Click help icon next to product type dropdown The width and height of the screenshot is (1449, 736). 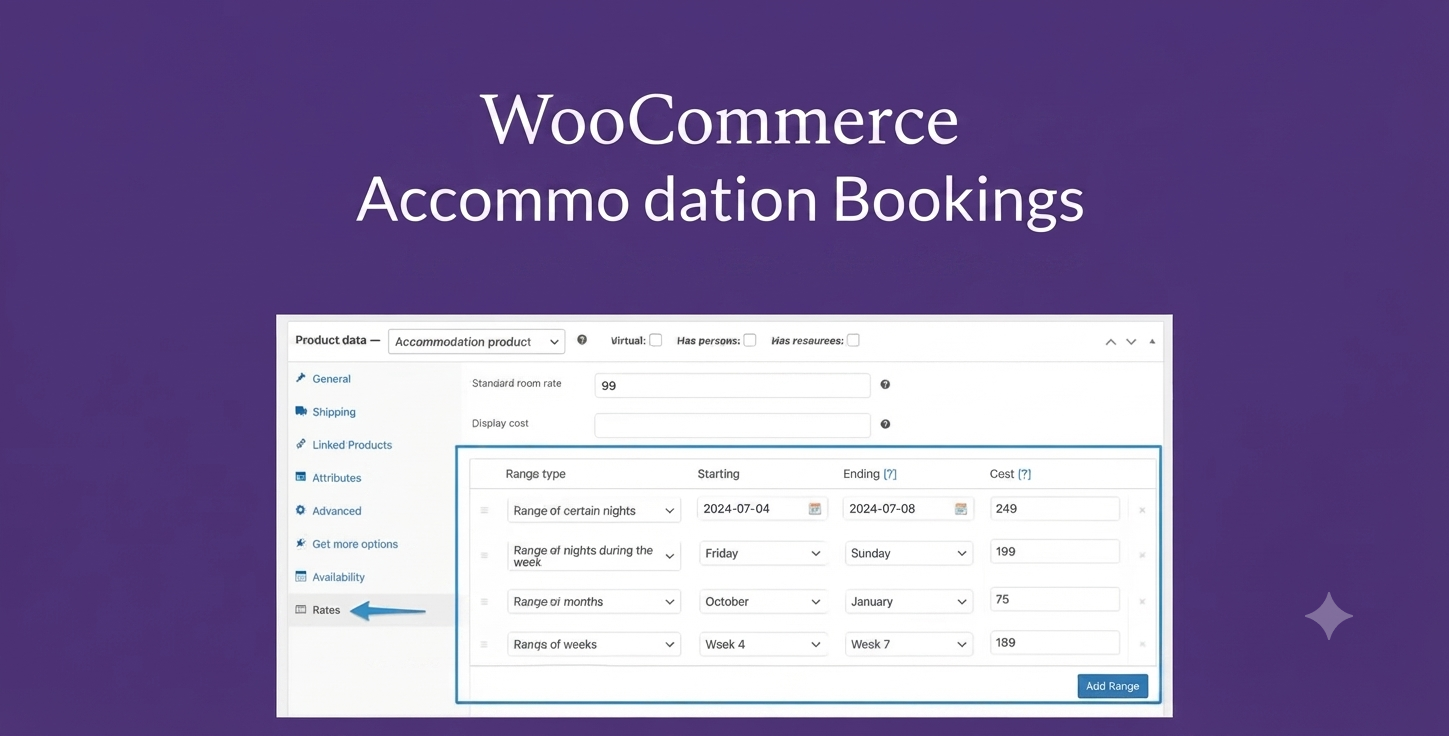pos(582,340)
